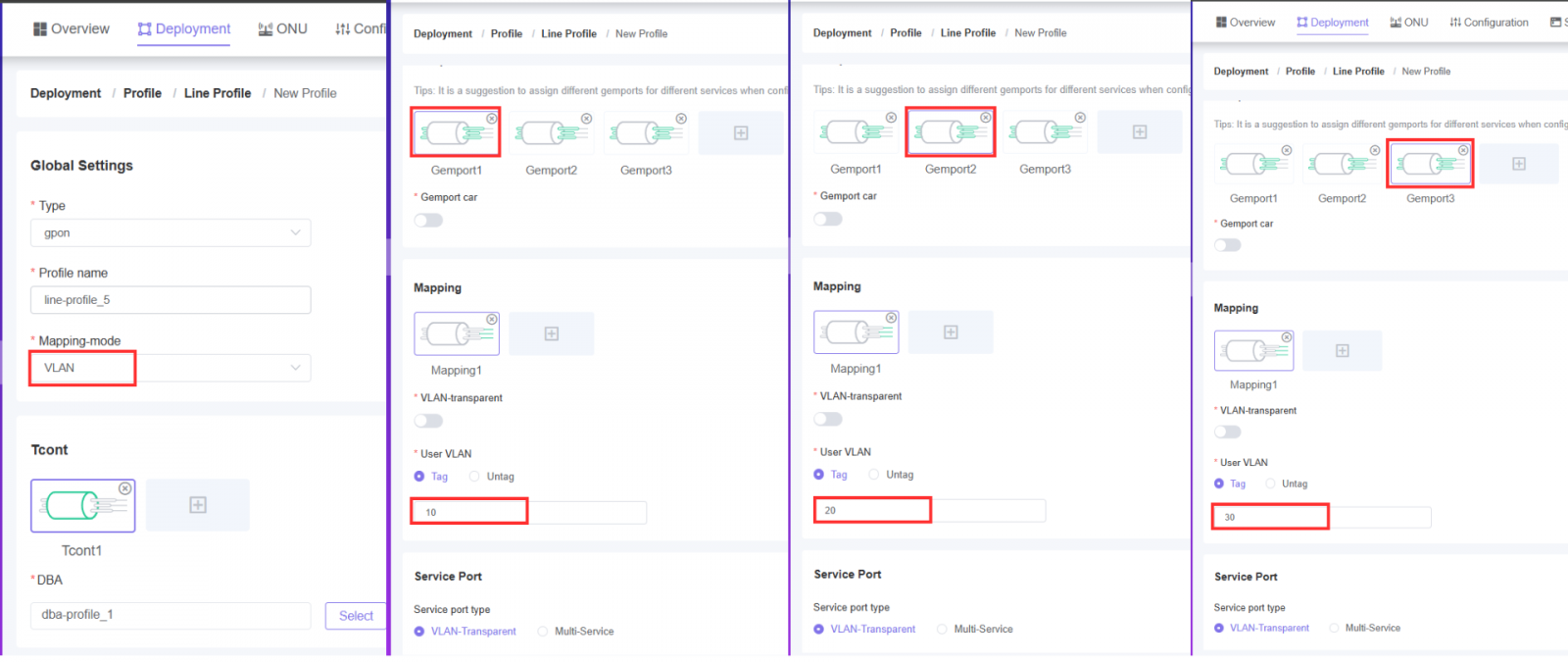Select the red-outlined Gemport1 icon
Image resolution: width=1568 pixels, height=662 pixels.
pos(456,132)
